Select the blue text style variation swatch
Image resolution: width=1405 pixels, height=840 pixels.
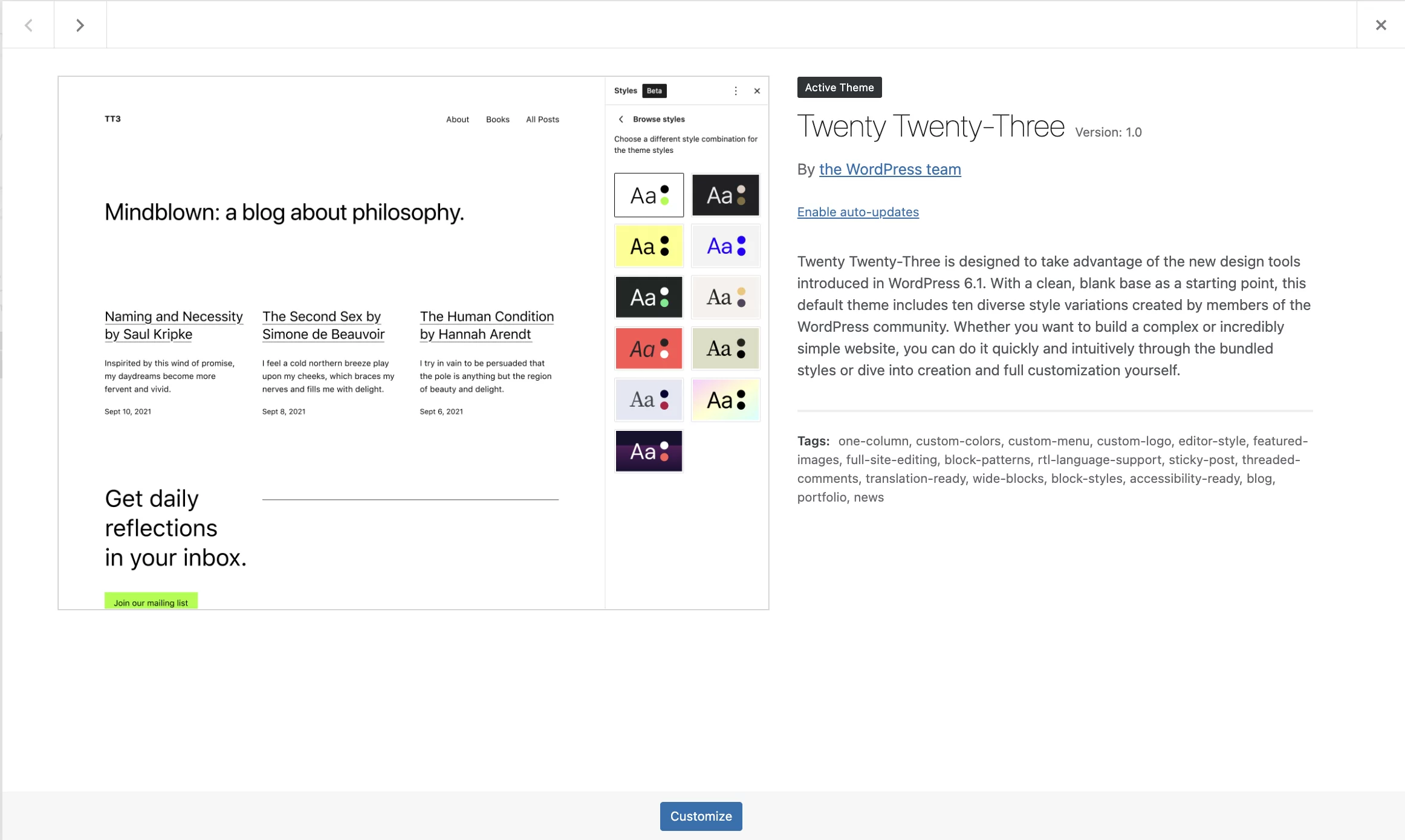tap(725, 246)
